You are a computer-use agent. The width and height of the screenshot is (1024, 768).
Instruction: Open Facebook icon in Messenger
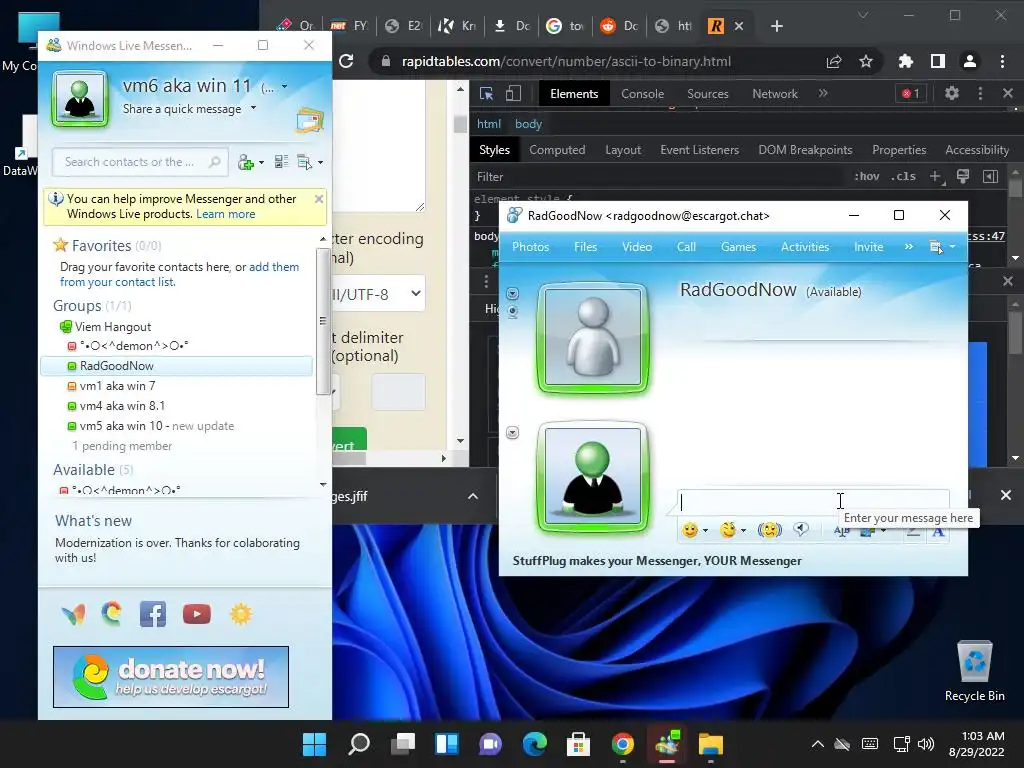click(x=153, y=614)
